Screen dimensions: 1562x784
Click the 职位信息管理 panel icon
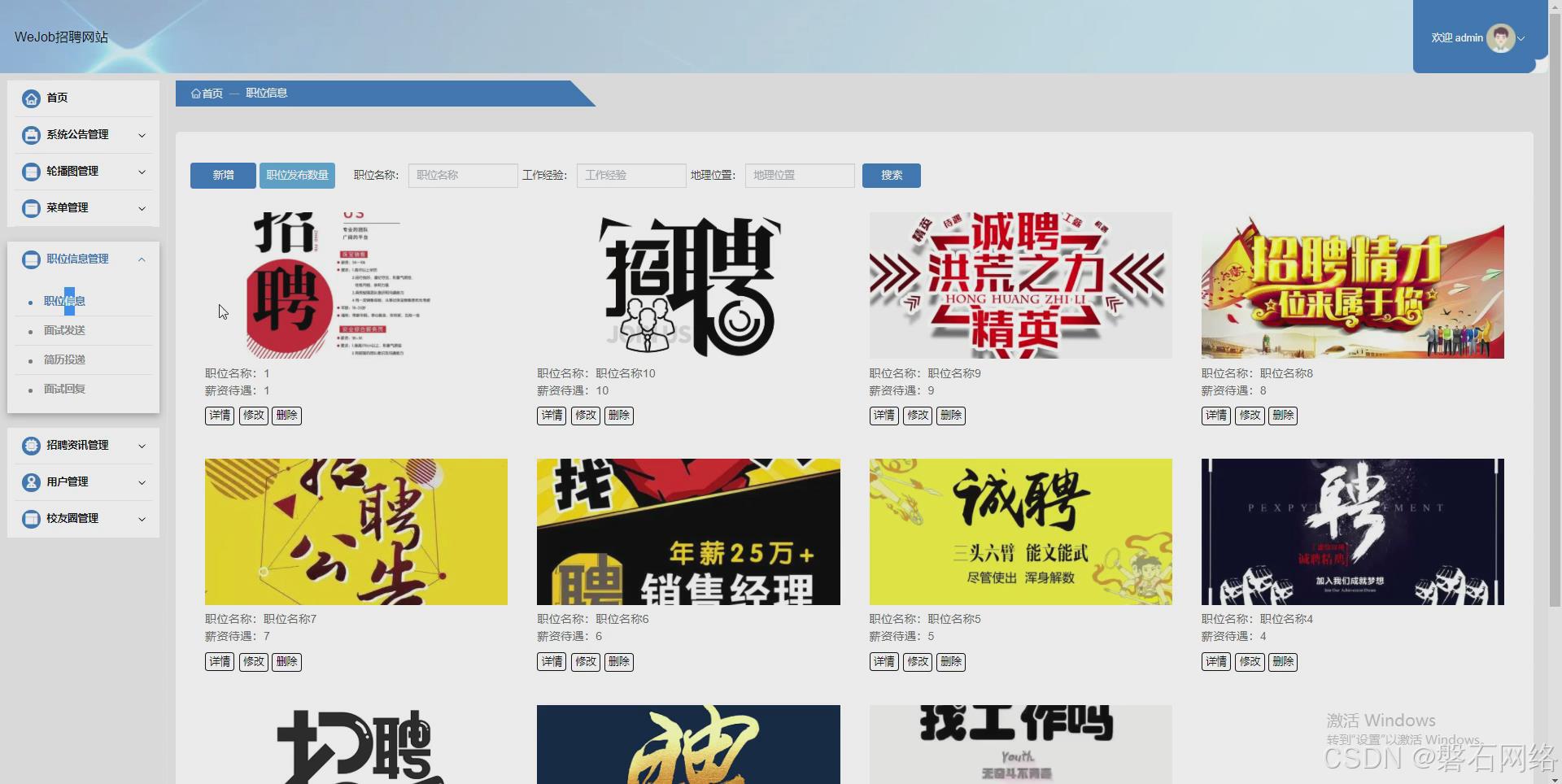click(31, 259)
